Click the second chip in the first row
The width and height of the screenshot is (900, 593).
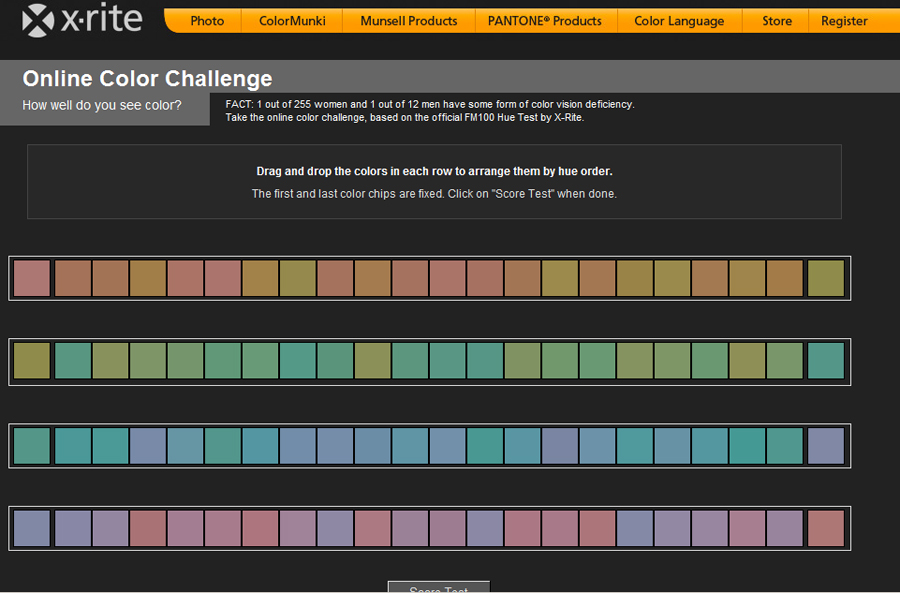click(x=73, y=278)
